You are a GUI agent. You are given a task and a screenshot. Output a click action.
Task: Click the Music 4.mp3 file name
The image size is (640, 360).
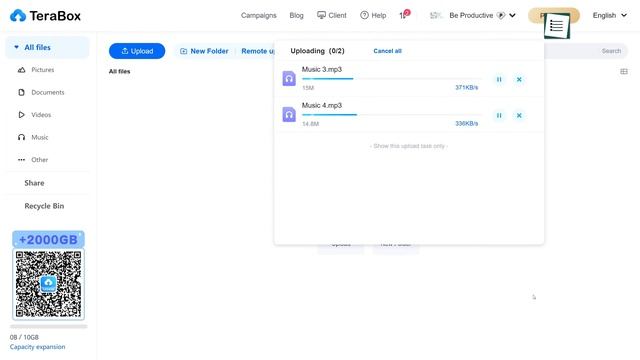pyautogui.click(x=322, y=105)
